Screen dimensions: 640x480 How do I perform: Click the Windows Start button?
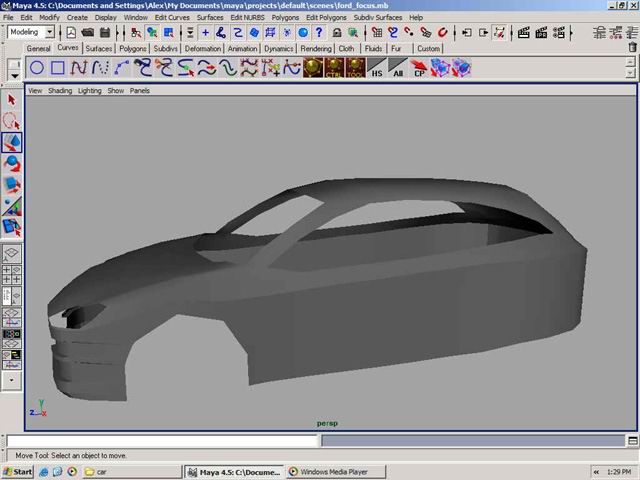click(x=18, y=471)
